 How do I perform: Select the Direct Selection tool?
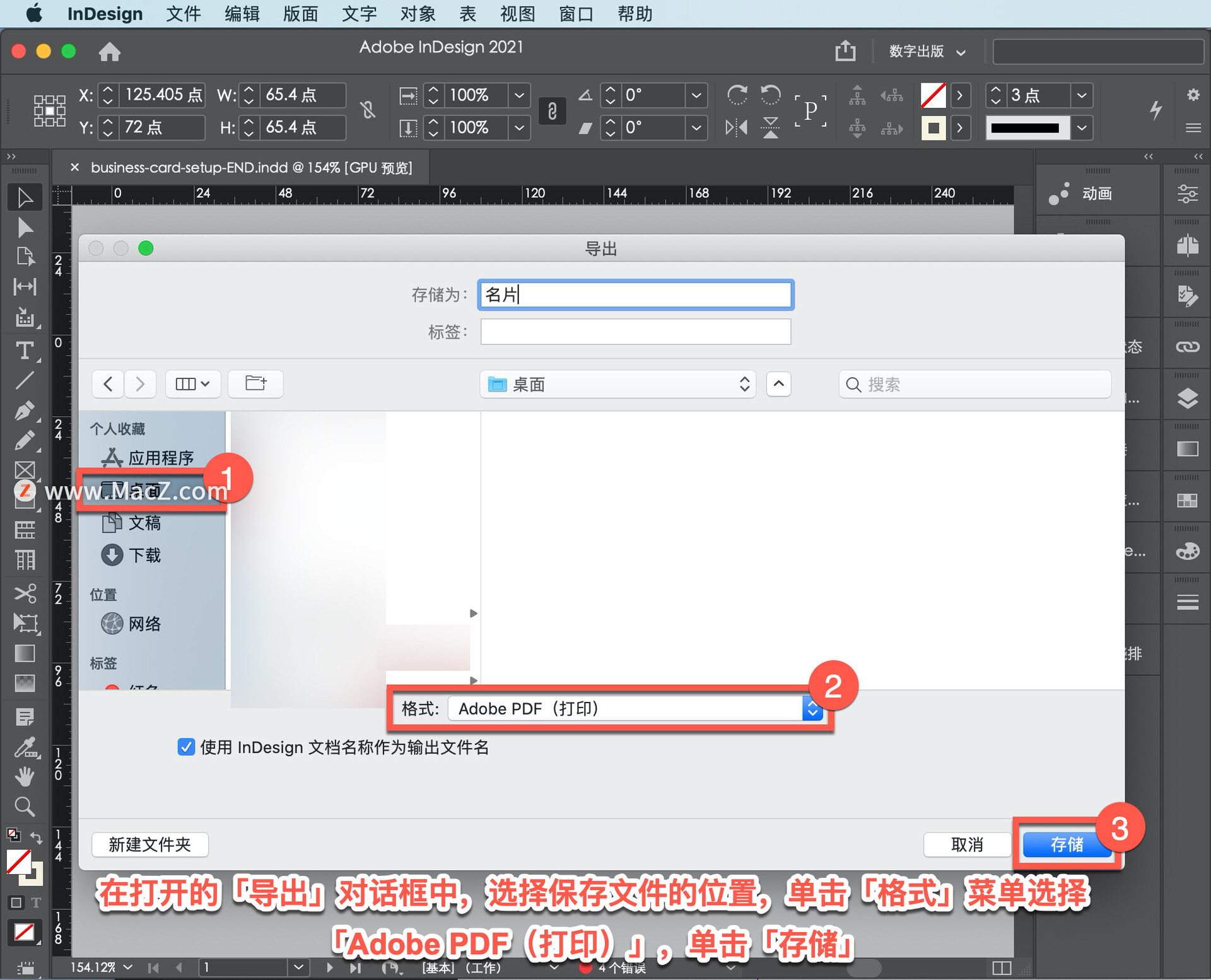(25, 228)
